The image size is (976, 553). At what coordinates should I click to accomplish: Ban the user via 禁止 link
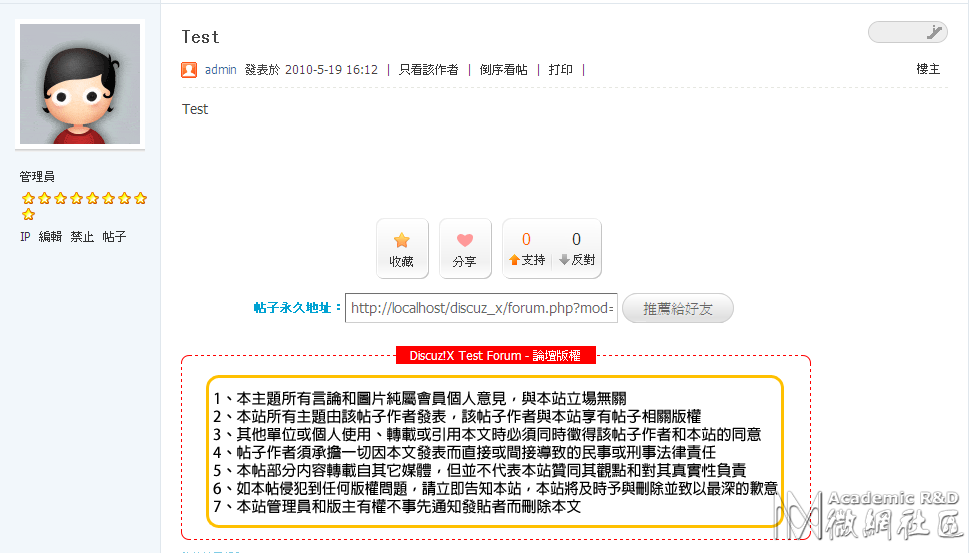(x=82, y=237)
